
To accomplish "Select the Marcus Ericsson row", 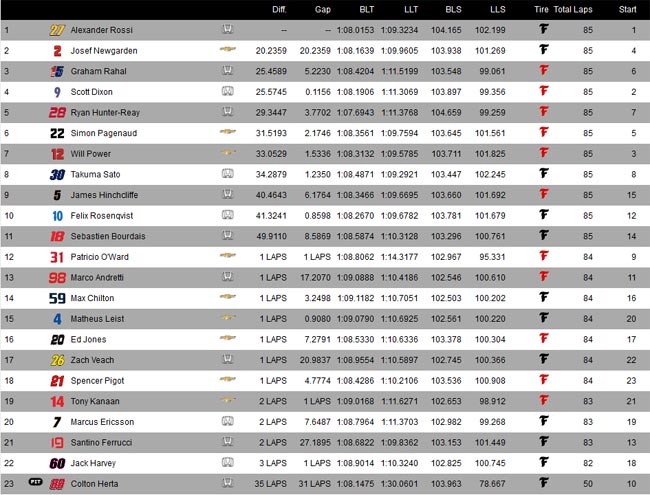I will point(325,422).
